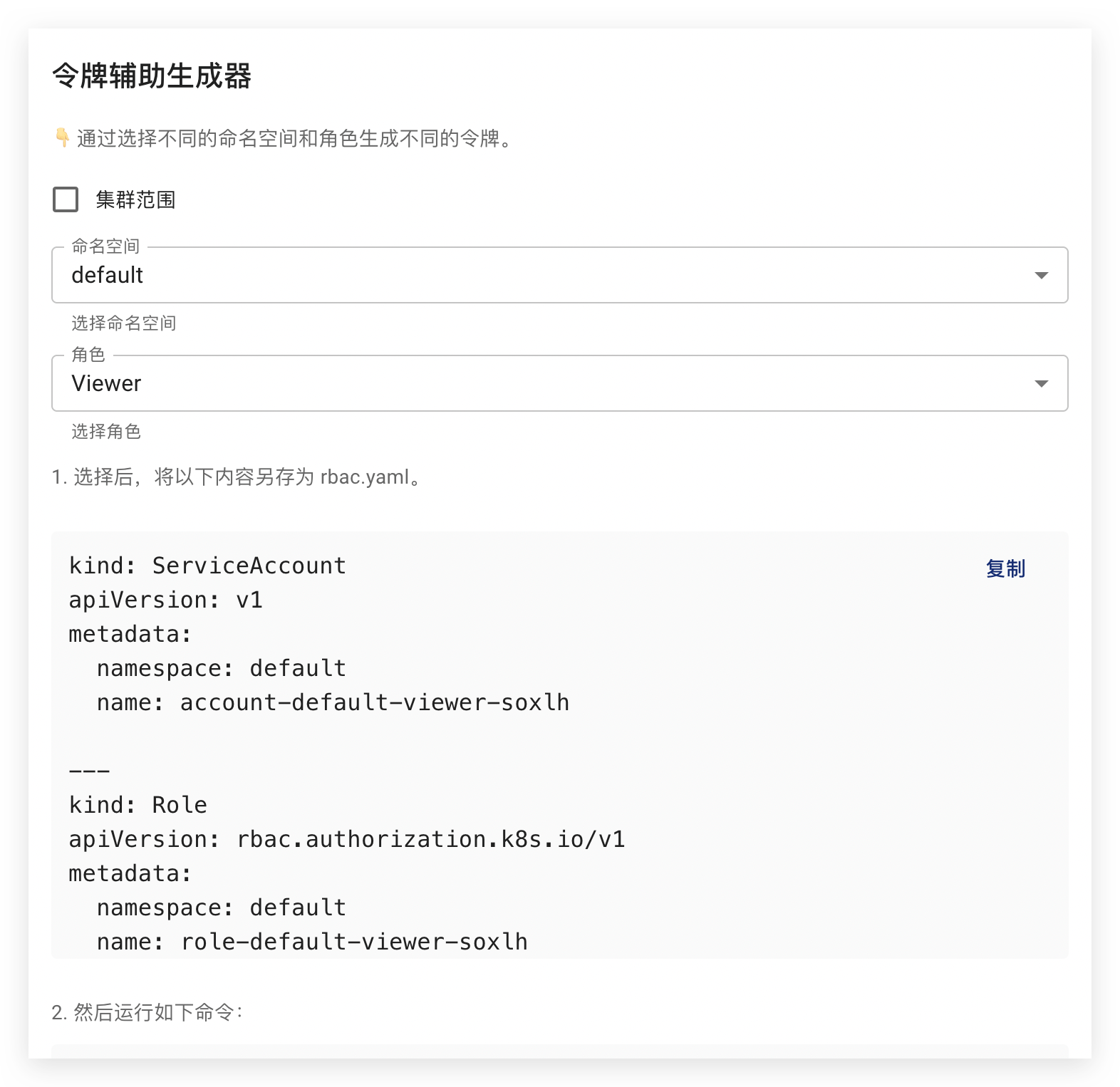Open the 角色 dropdown showing Viewer
This screenshot has height=1087, width=1120.
pos(541,383)
